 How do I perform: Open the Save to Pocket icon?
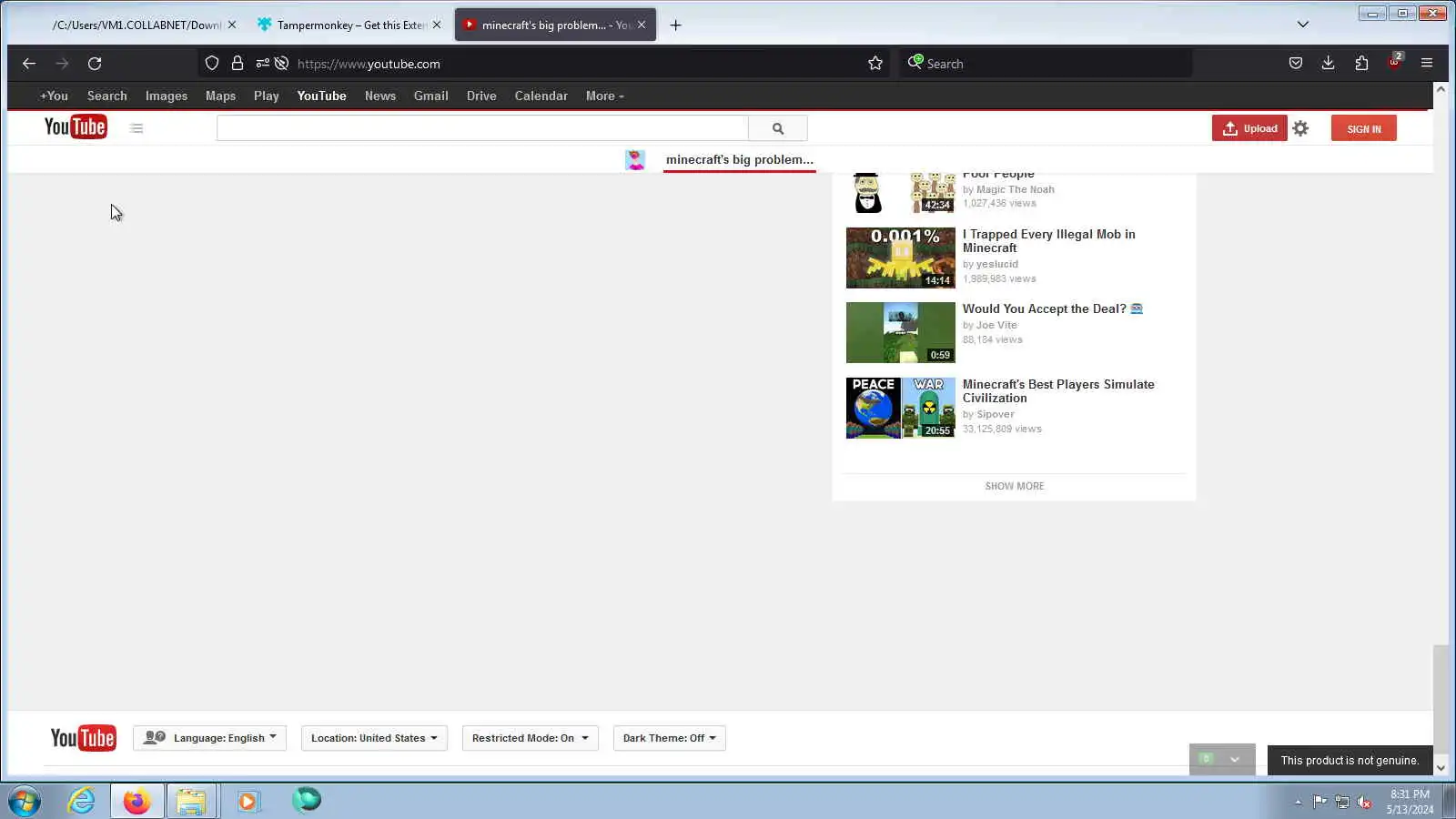point(1296,64)
